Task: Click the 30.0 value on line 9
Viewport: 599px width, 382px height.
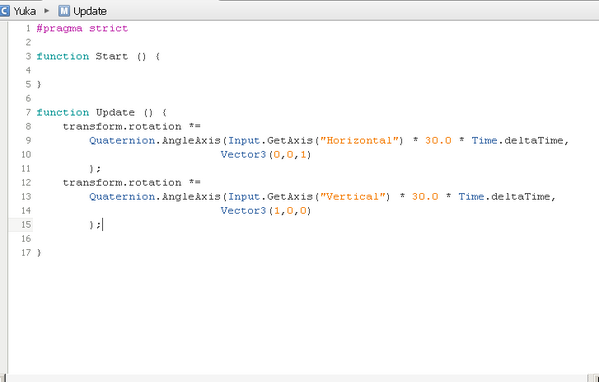Action: click(x=438, y=141)
